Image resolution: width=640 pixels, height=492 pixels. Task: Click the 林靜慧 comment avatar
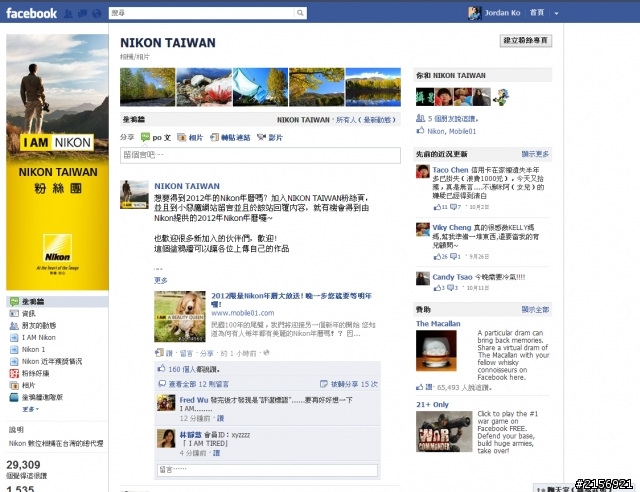[x=166, y=438]
